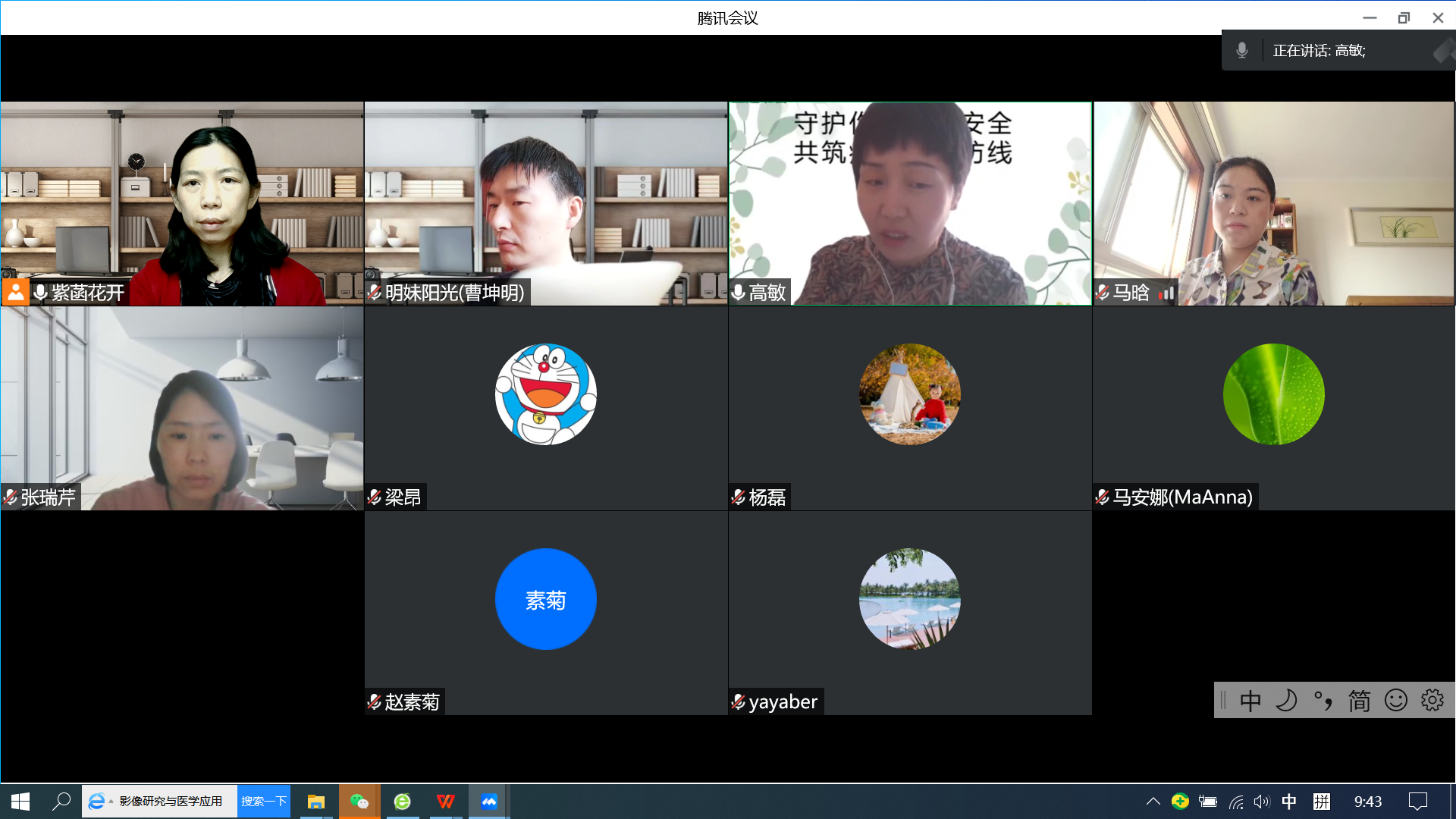Viewport: 1456px width, 819px height.
Task: Click the network signal bars beside 马晗
Action: [x=1166, y=293]
